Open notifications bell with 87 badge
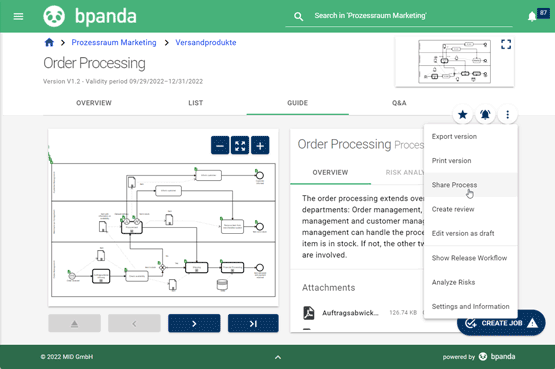Image resolution: width=555 pixels, height=369 pixels. (x=532, y=16)
